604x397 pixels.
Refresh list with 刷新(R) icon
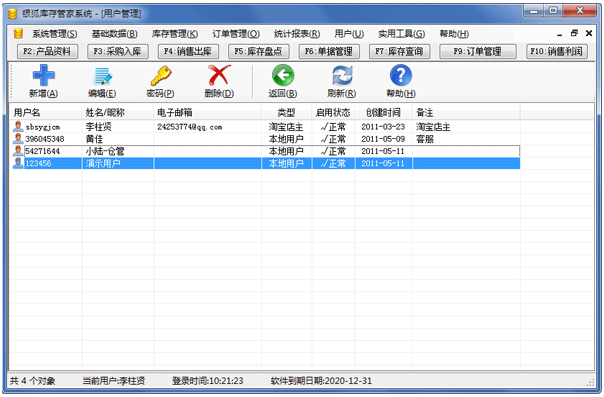(x=342, y=75)
